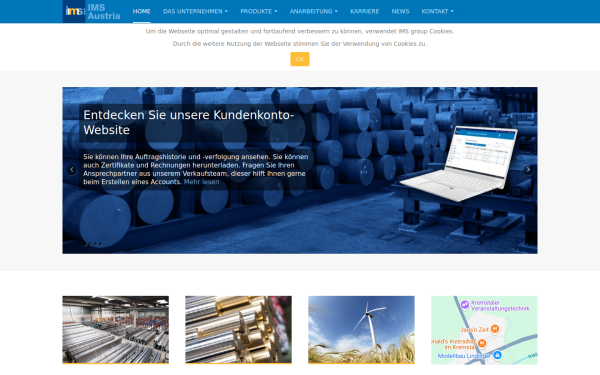Follow the Mehr lesen link
The width and height of the screenshot is (600, 375).
pyautogui.click(x=201, y=182)
